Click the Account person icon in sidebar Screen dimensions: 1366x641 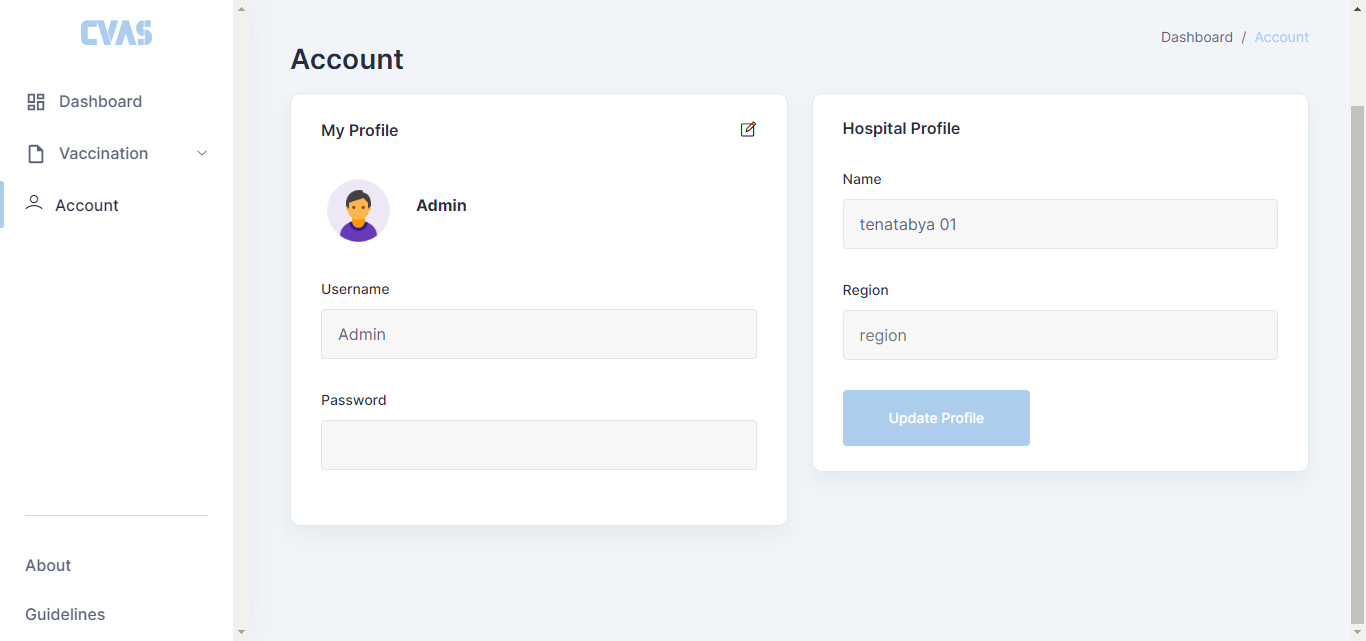pyautogui.click(x=34, y=203)
